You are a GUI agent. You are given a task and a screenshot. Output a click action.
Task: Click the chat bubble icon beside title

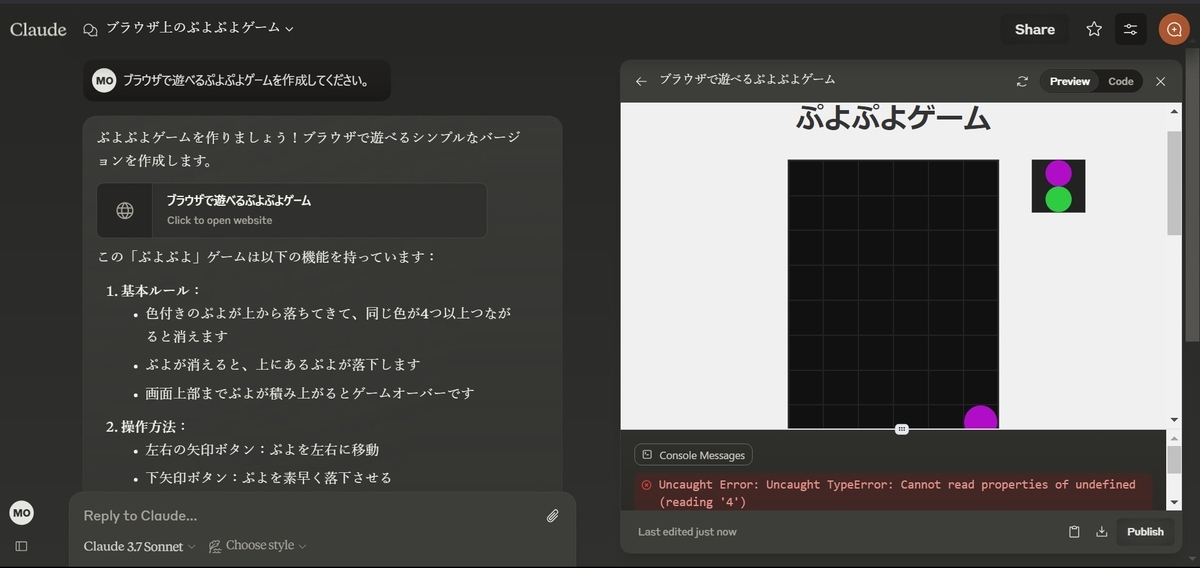[x=91, y=29]
